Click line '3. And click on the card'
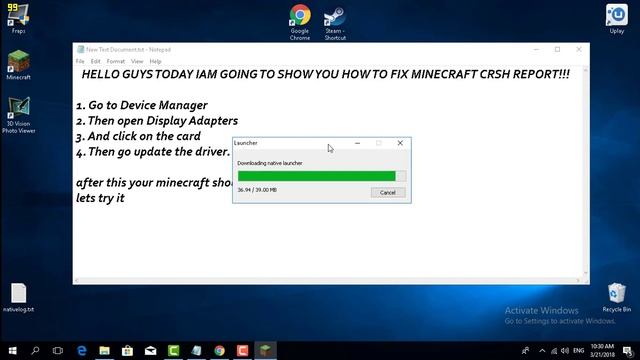The width and height of the screenshot is (640, 360). 138,136
